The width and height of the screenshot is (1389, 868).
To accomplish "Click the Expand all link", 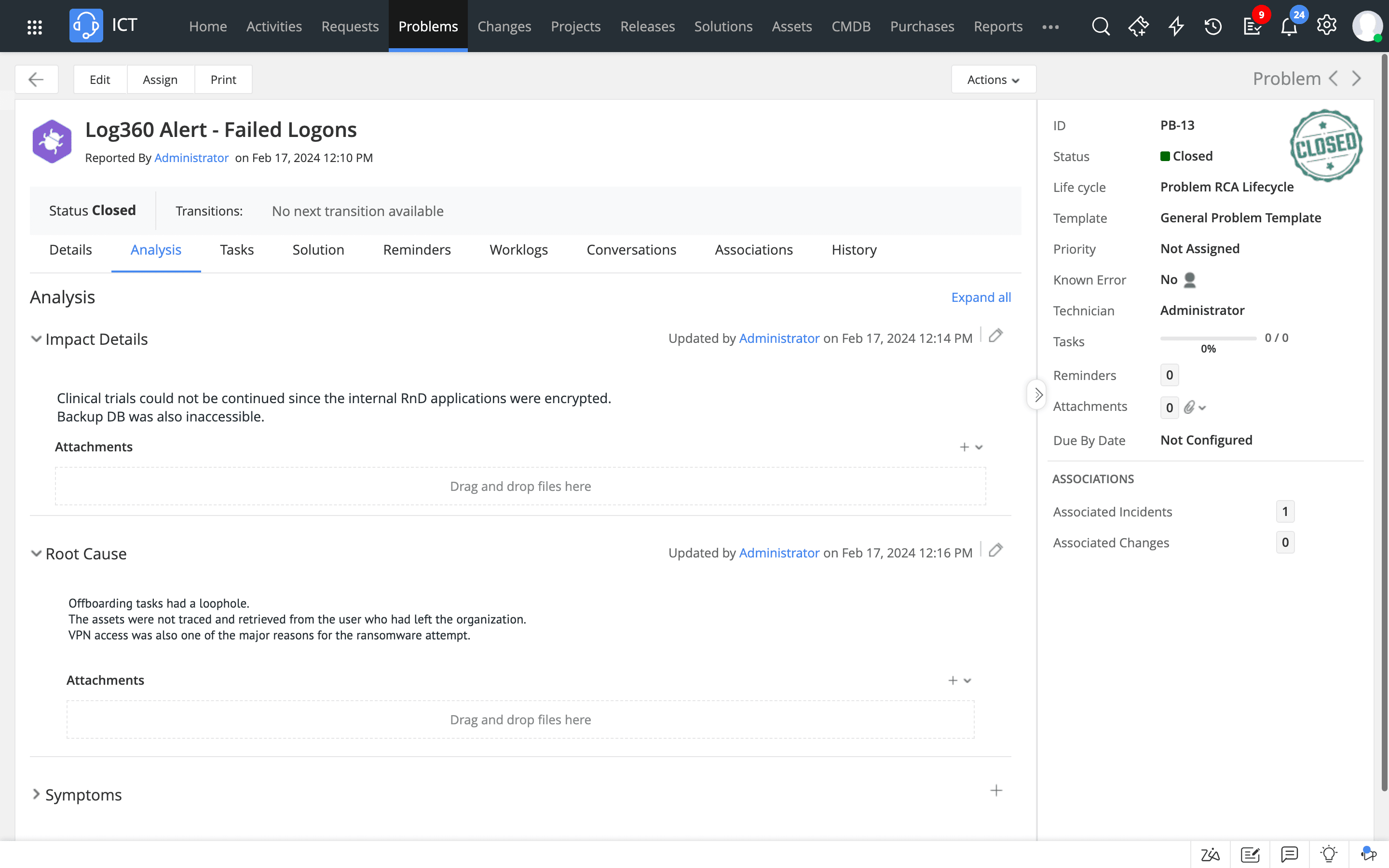I will pyautogui.click(x=980, y=298).
